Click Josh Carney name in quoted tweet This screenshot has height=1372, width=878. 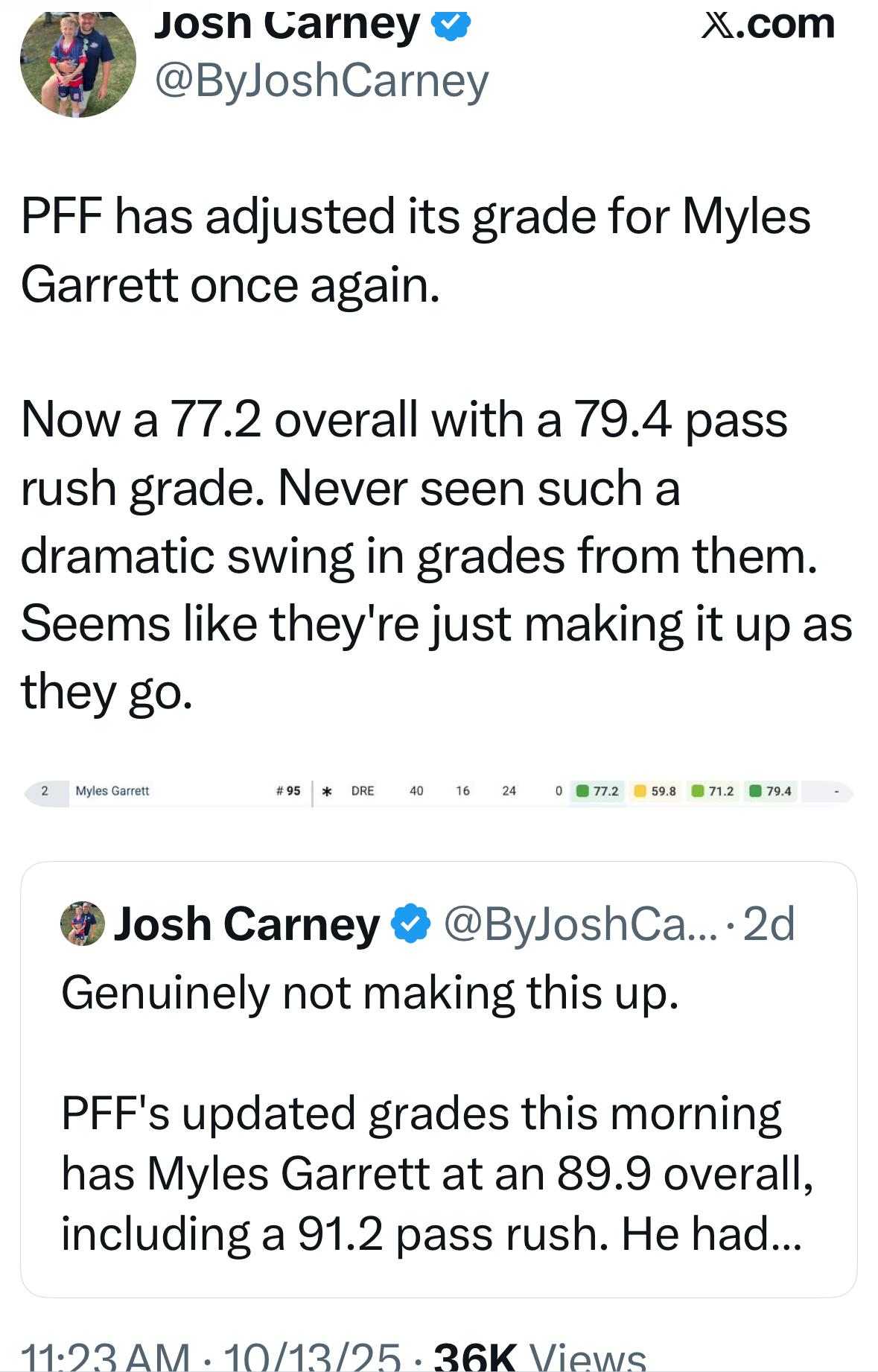click(246, 924)
